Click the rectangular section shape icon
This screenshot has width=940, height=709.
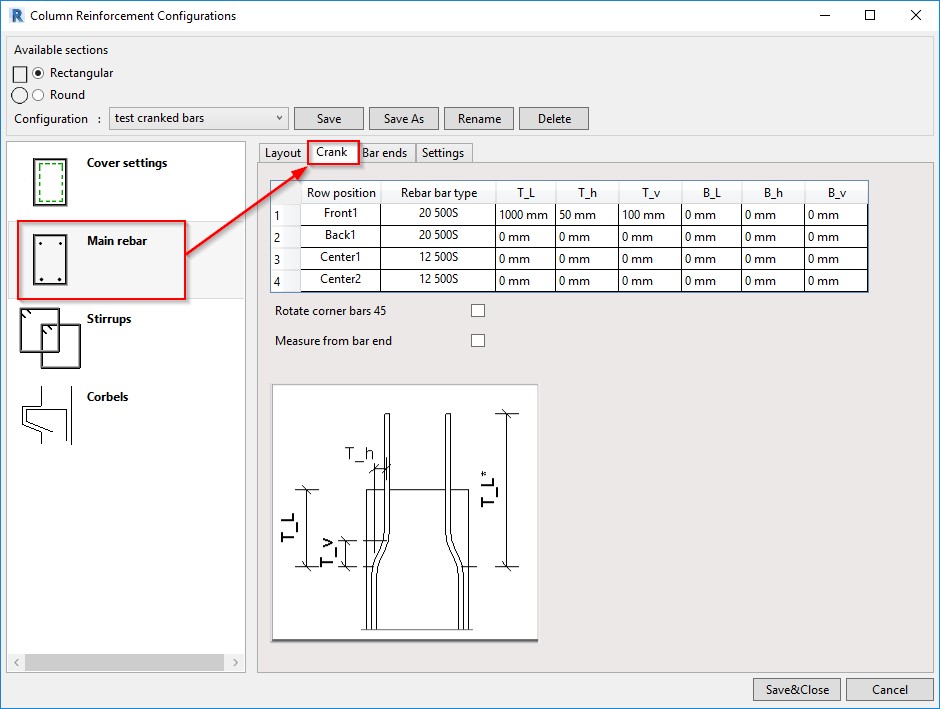(20, 74)
